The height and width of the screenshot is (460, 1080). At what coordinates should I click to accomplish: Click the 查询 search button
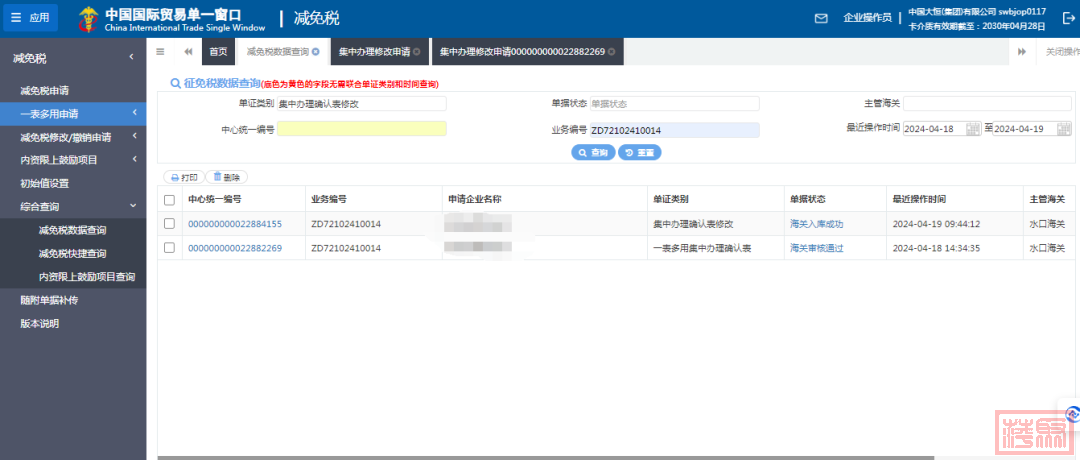tap(593, 152)
